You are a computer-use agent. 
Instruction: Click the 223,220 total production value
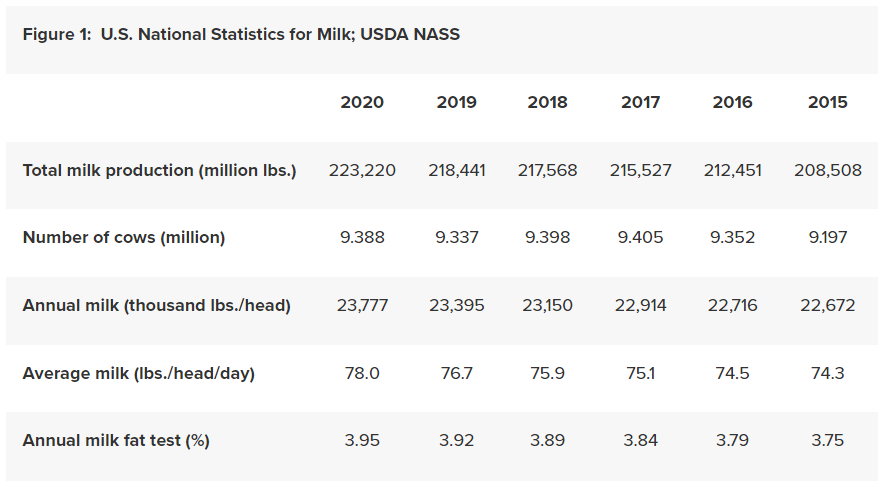click(x=362, y=170)
